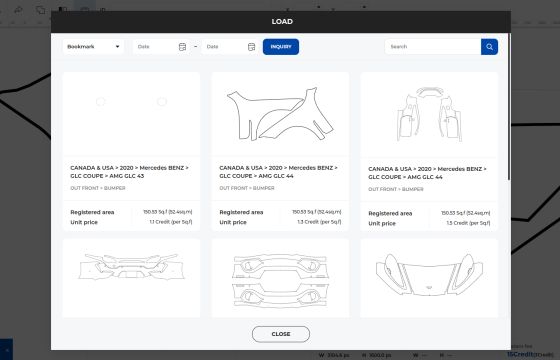Image resolution: width=560 pixels, height=360 pixels.
Task: Close the LOAD dialog with CLOSE button
Action: coord(281,334)
